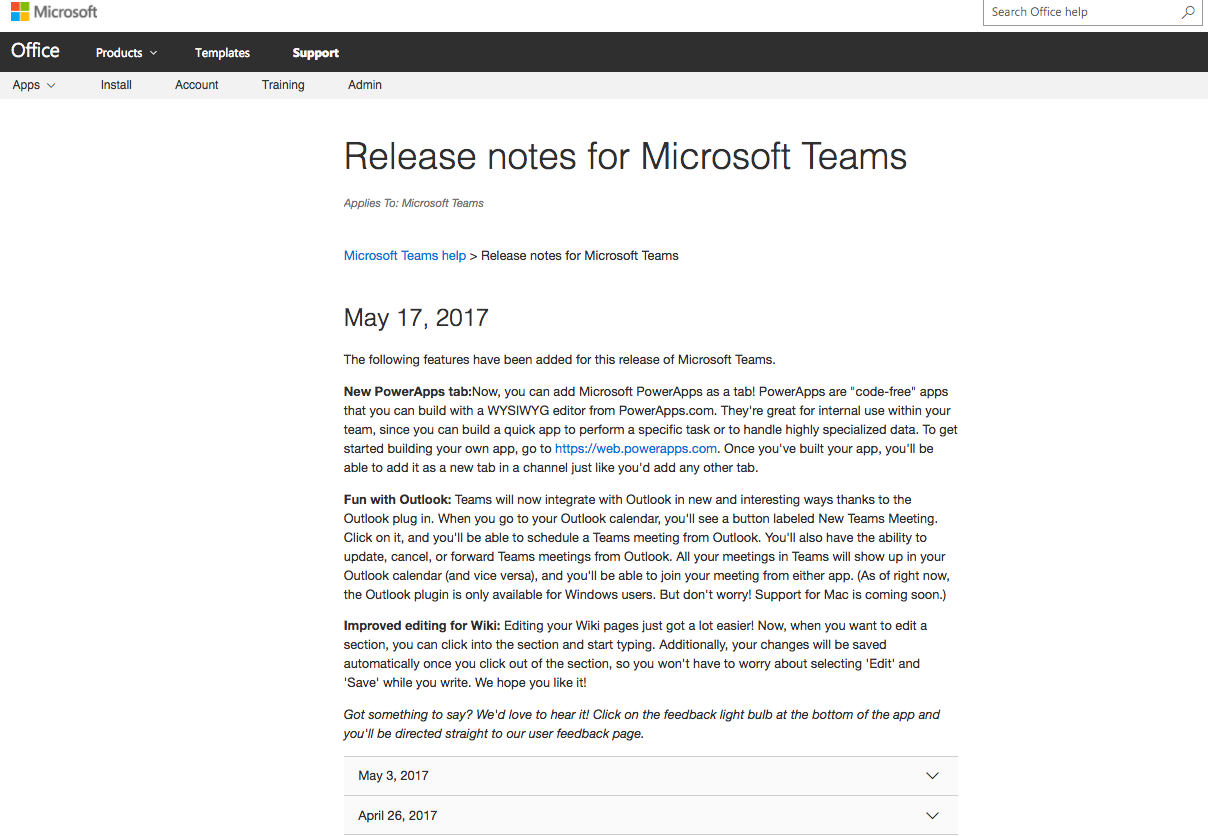Viewport: 1208px width, 836px height.
Task: Select the Support menu item
Action: click(315, 53)
